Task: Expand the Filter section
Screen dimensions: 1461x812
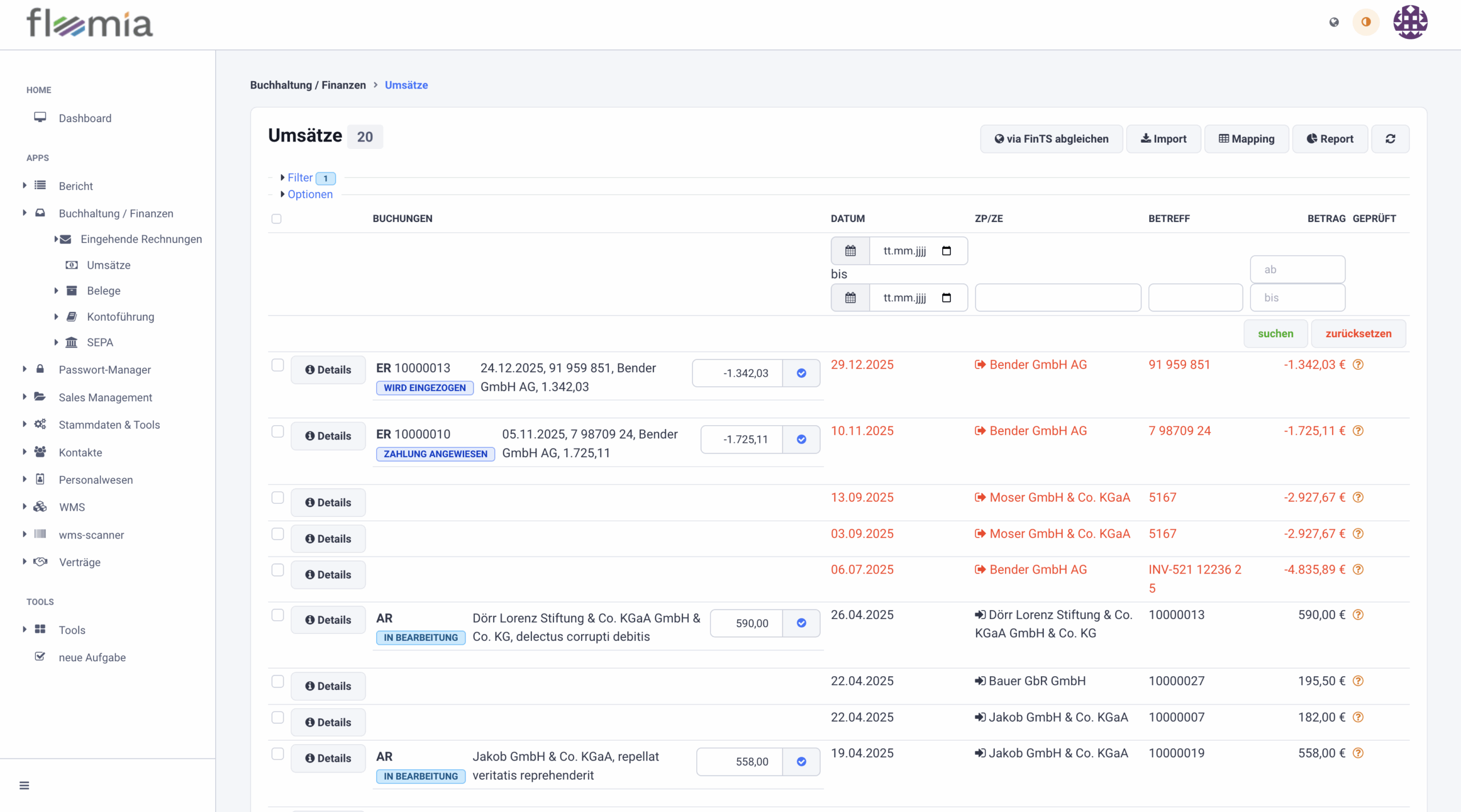Action: click(x=300, y=177)
